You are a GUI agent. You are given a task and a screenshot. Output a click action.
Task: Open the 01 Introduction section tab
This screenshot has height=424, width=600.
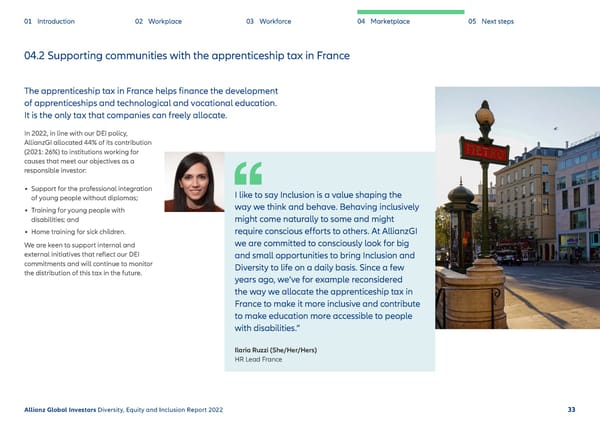49,21
